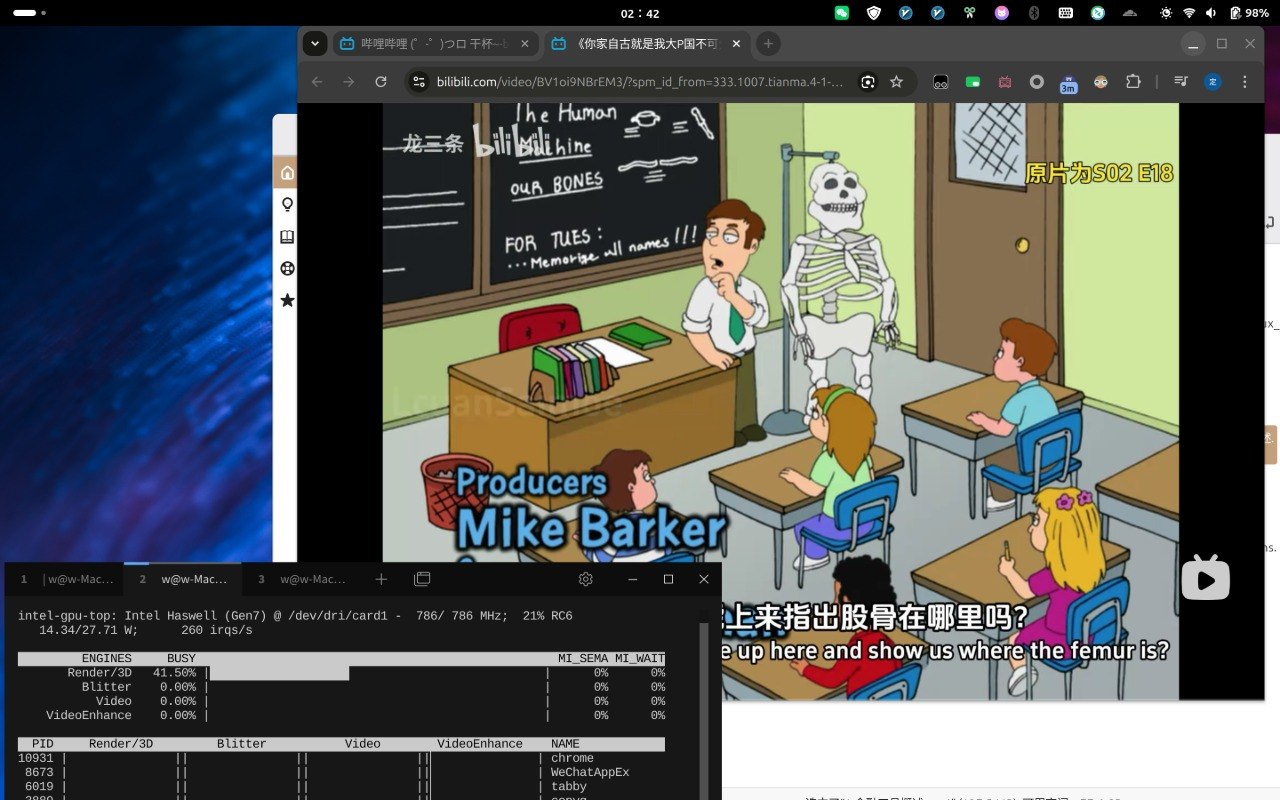Switch to terminal tab 3
The height and width of the screenshot is (800, 1280).
click(302, 579)
